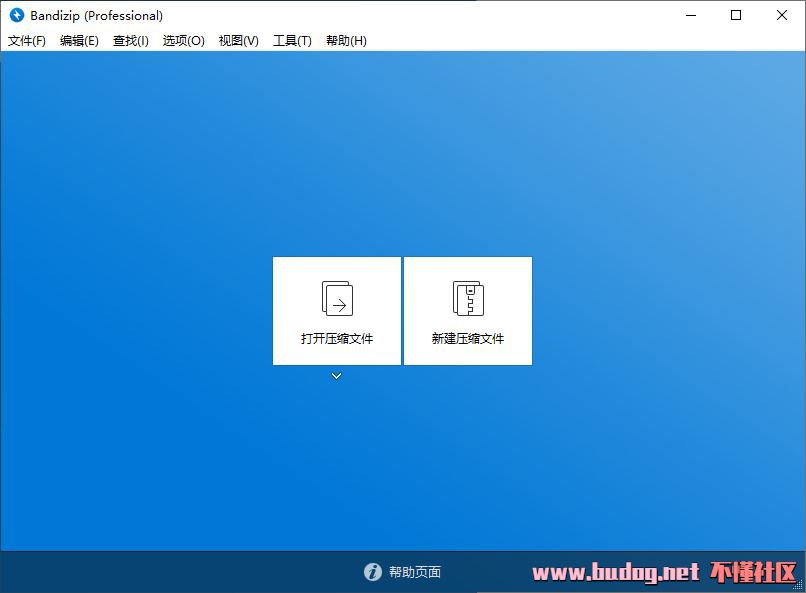Maximize the Bandizip window
Image resolution: width=806 pixels, height=593 pixels.
tap(736, 15)
